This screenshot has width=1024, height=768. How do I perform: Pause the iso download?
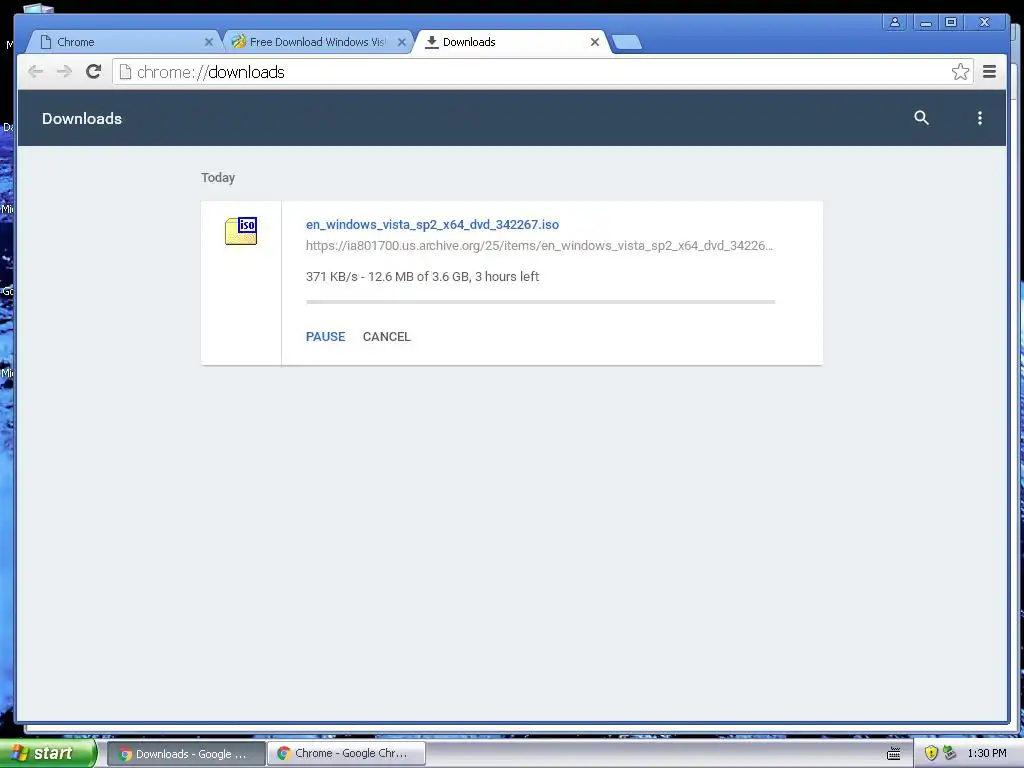tap(325, 336)
